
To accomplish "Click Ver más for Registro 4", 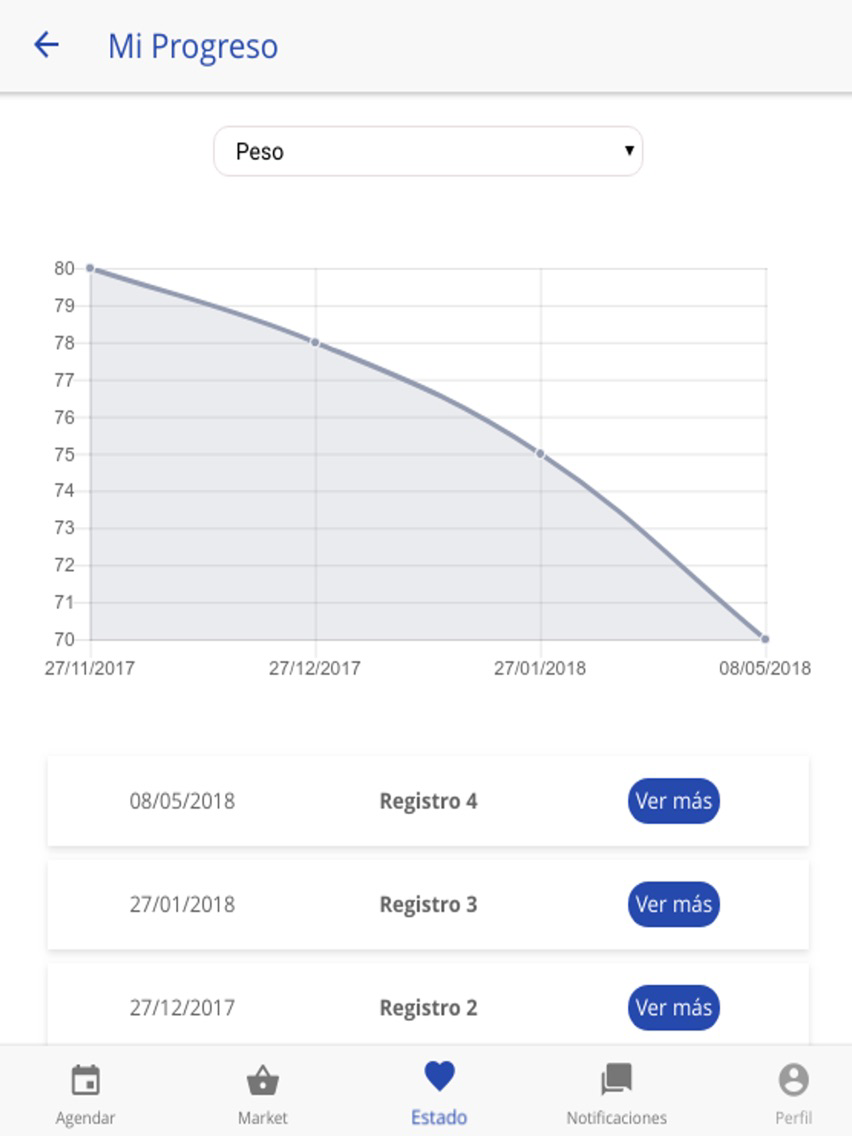I will coord(673,801).
